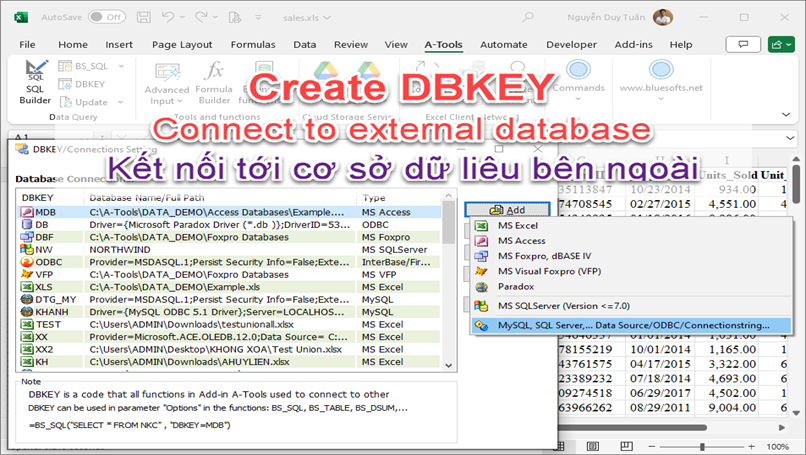The height and width of the screenshot is (455, 806).
Task: Click the user profile picture
Action: (663, 17)
